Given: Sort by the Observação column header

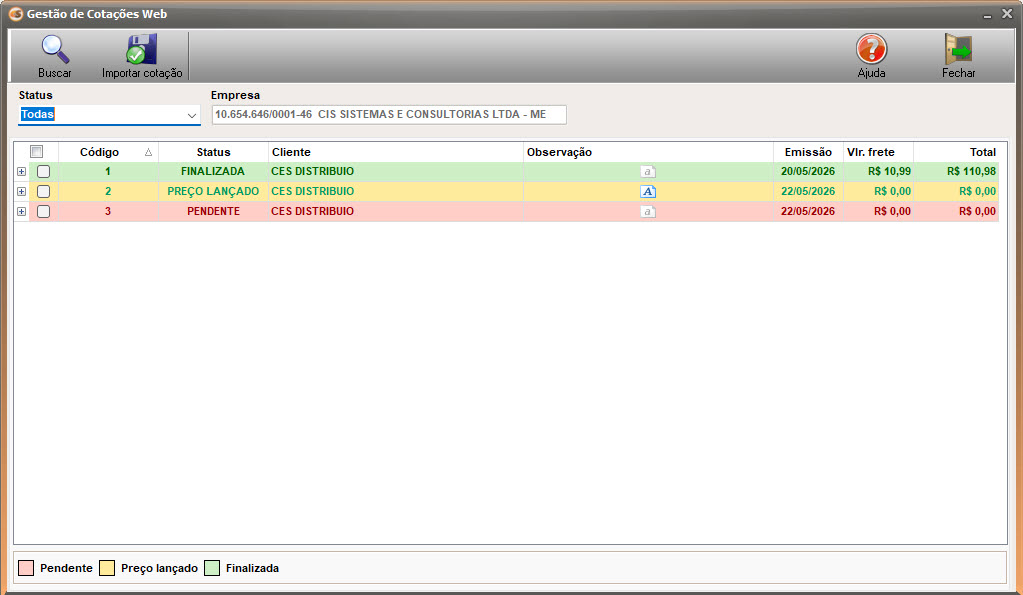Looking at the screenshot, I should point(649,152).
